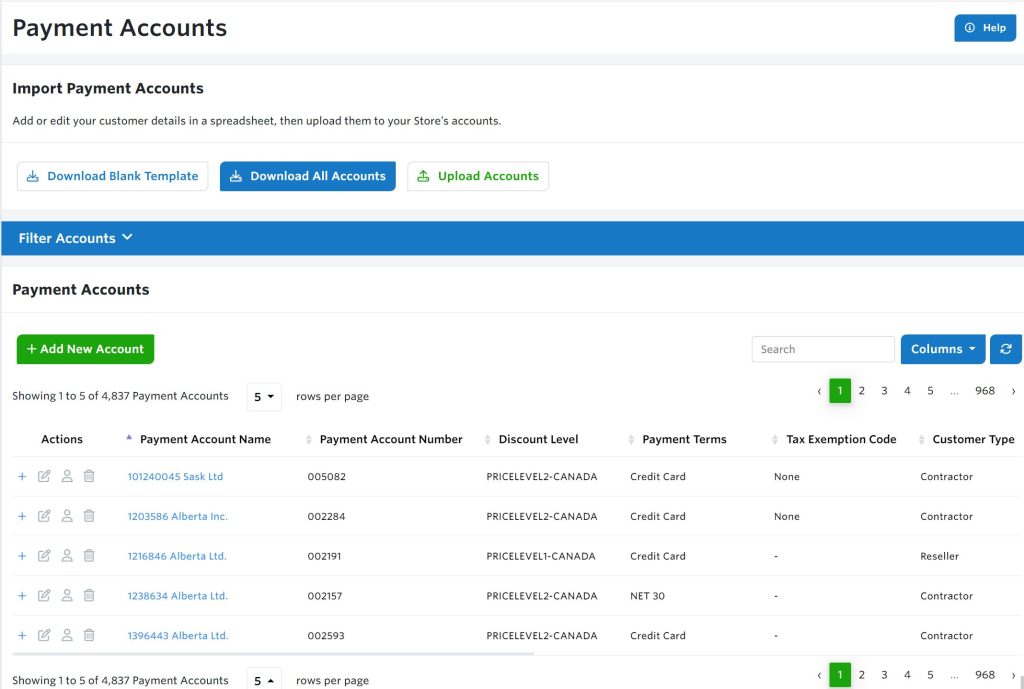Image resolution: width=1024 pixels, height=689 pixels.
Task: Click the trash icon for 1203586 Alberta Inc.
Action: (89, 516)
